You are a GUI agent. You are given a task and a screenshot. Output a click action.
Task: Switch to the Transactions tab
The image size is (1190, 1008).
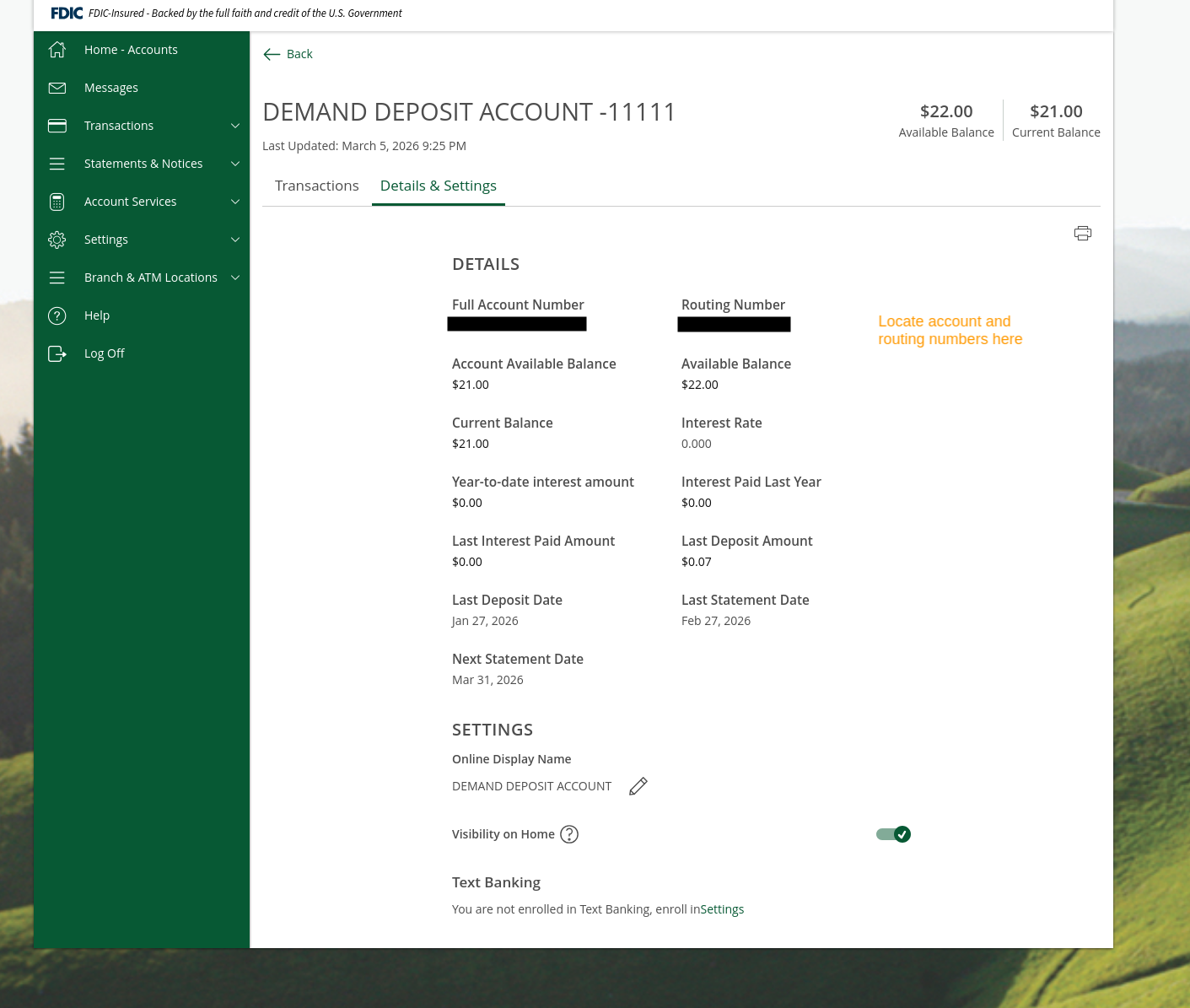tap(317, 186)
